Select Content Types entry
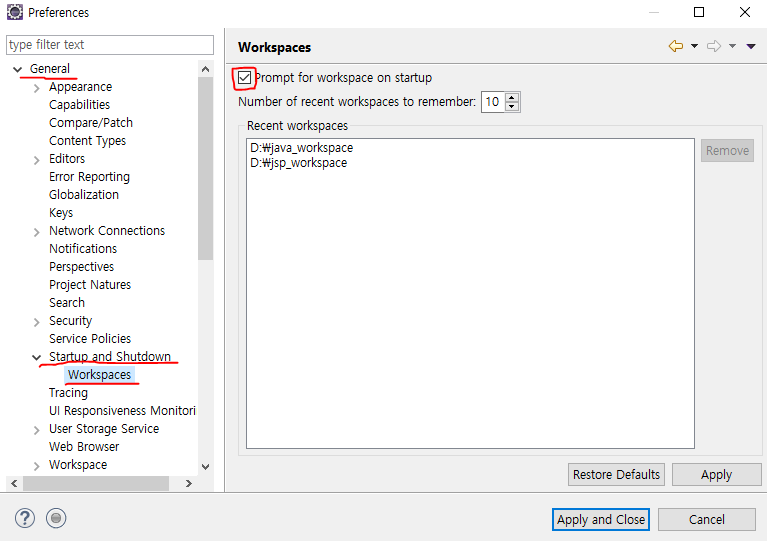 pyautogui.click(x=87, y=140)
